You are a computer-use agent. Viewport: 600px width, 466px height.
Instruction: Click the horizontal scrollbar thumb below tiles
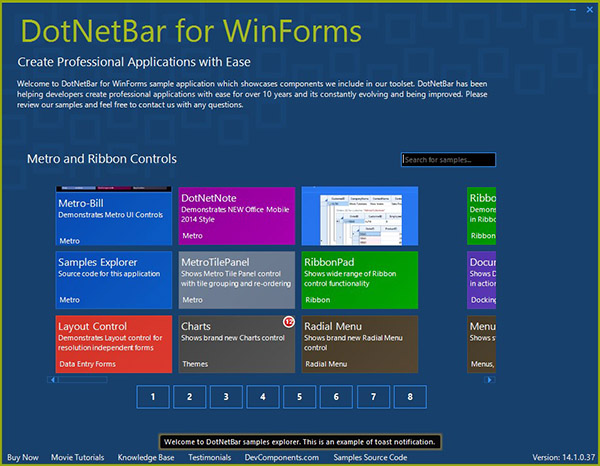[x=82, y=380]
